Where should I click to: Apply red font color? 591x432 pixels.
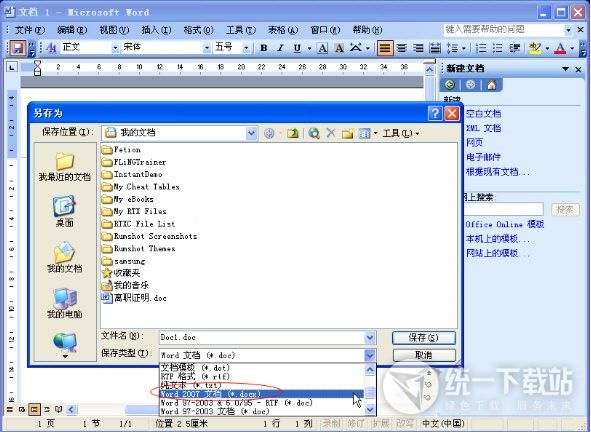[x=560, y=48]
